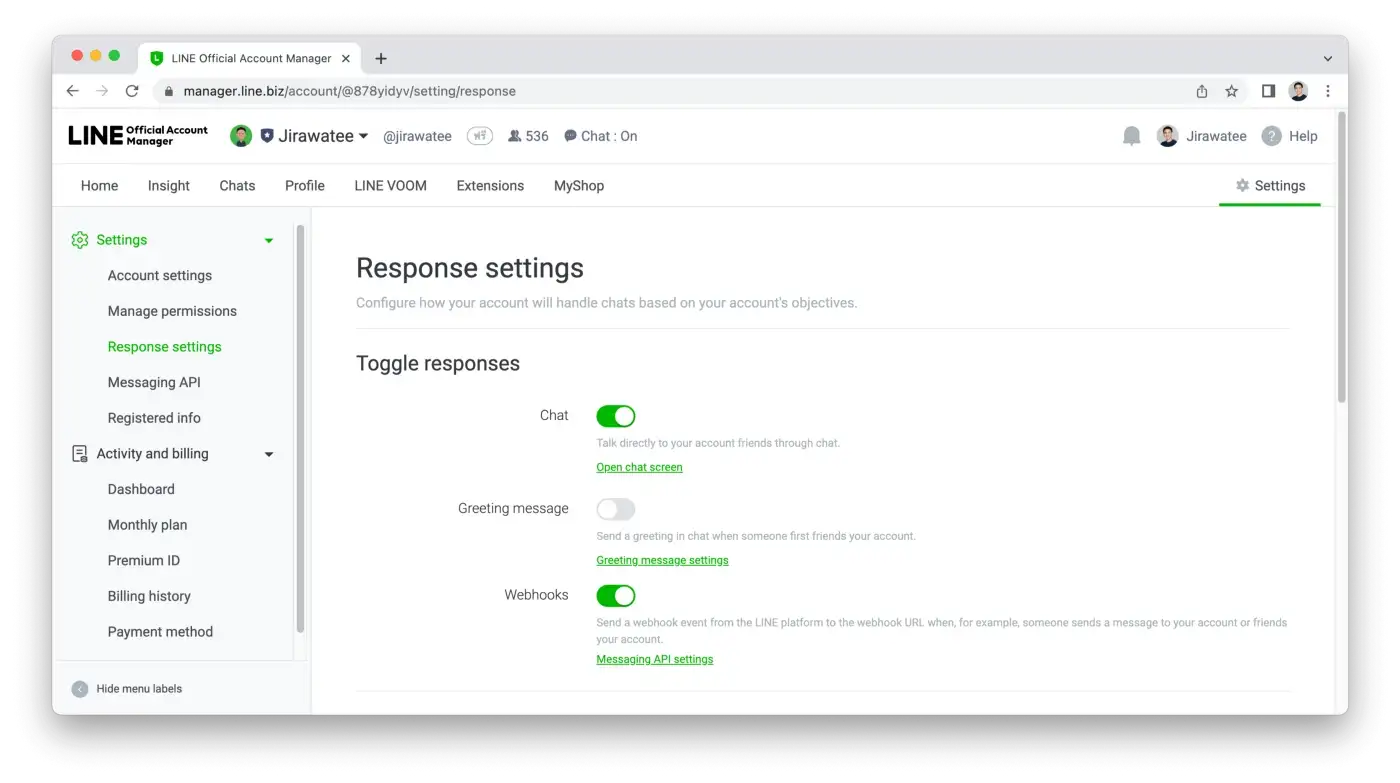The height and width of the screenshot is (783, 1400).
Task: Click the Jirawatee account avatar beside the account name
Action: coord(241,136)
